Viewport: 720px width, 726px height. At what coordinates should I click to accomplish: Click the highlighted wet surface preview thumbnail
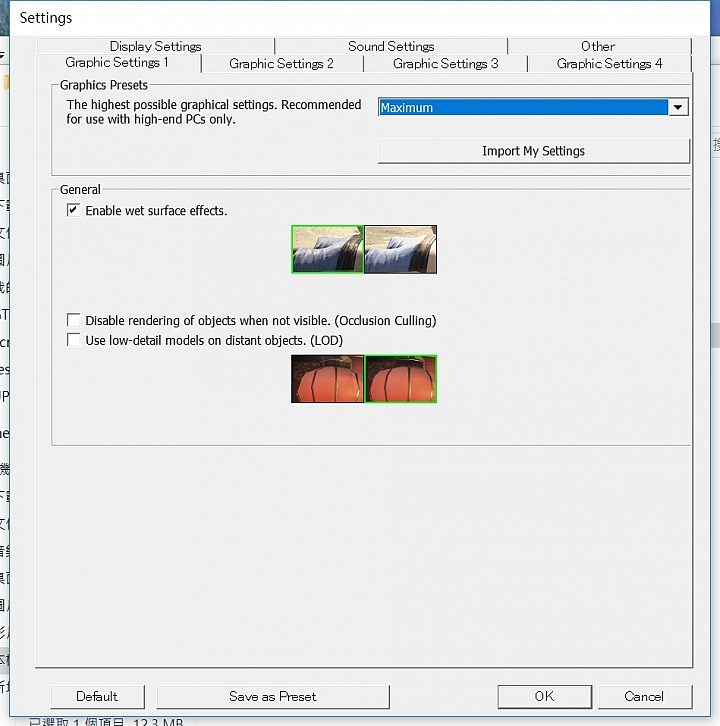327,249
